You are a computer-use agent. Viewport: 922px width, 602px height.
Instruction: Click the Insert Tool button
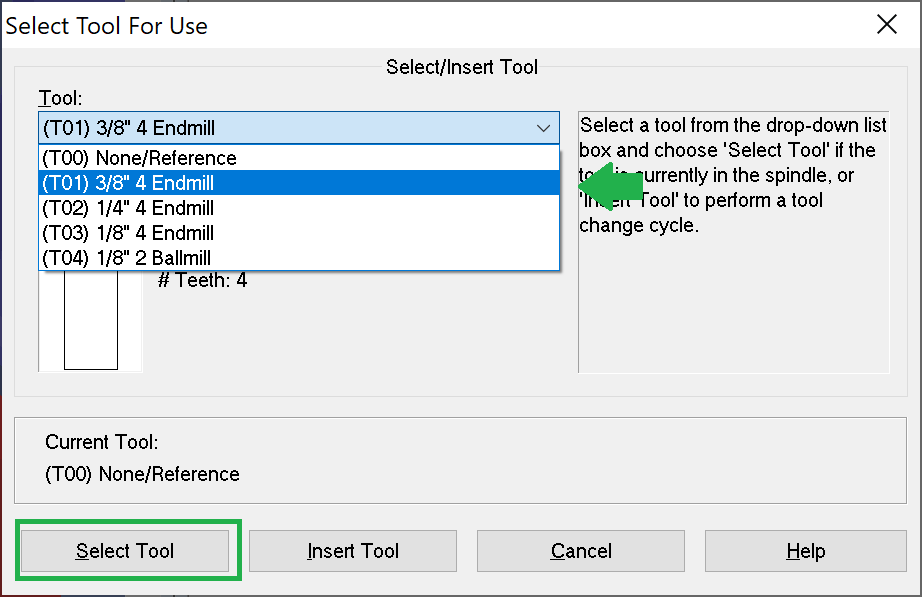coord(353,551)
